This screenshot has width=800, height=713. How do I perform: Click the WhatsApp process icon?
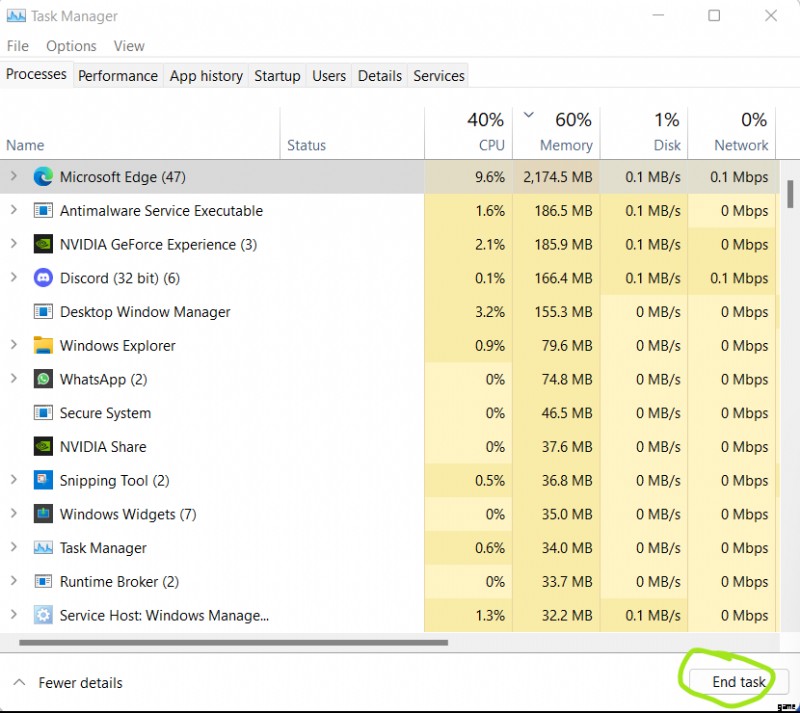pyautogui.click(x=43, y=379)
